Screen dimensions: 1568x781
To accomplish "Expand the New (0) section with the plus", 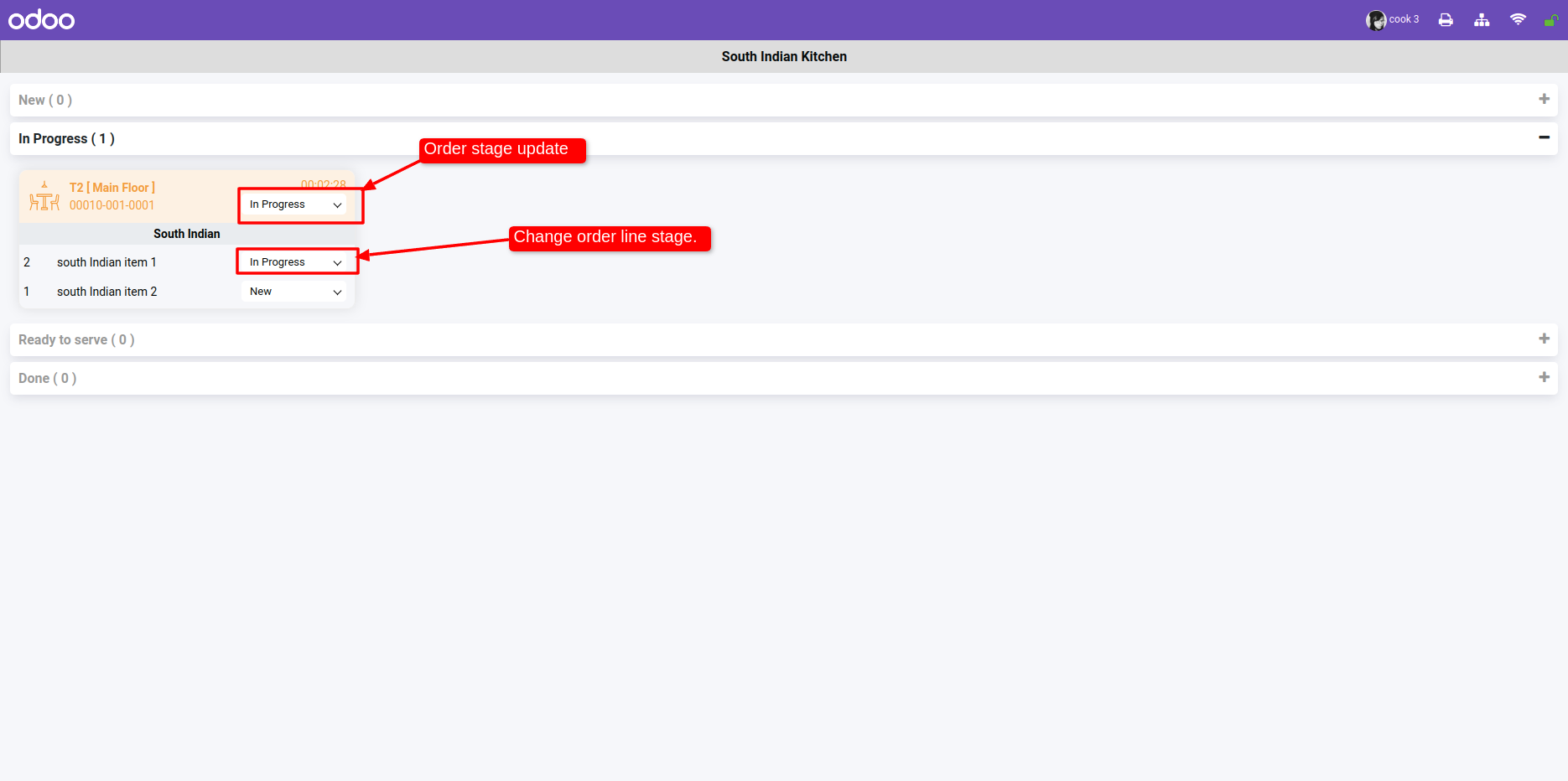I will pyautogui.click(x=1544, y=99).
